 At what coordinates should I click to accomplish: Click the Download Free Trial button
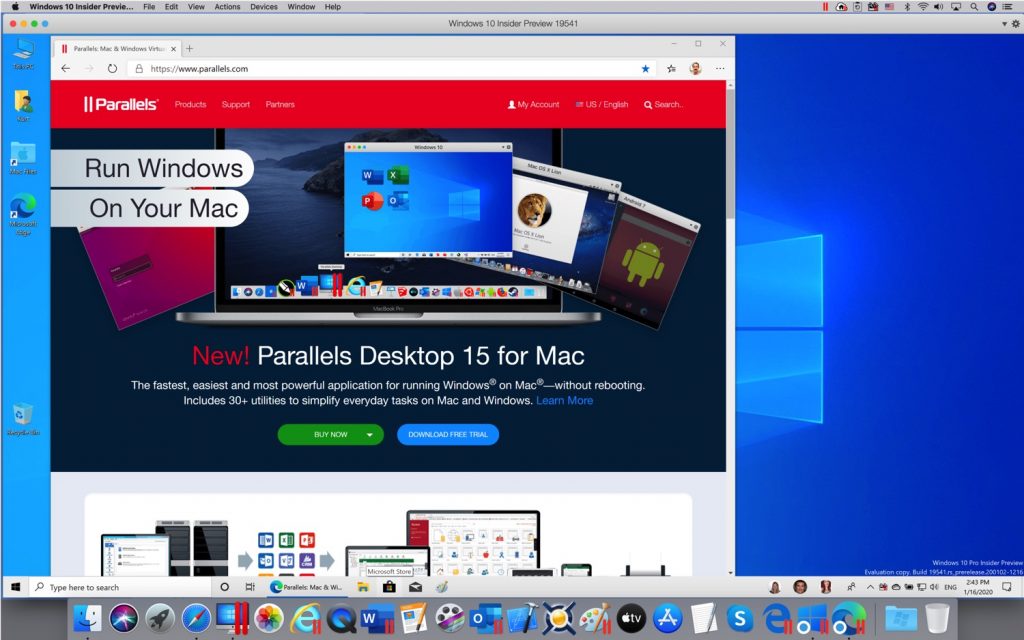(x=447, y=434)
